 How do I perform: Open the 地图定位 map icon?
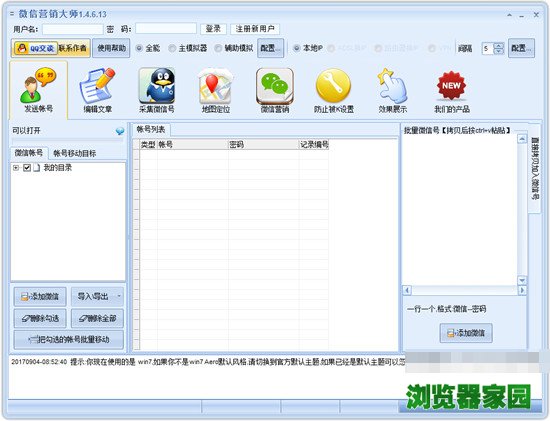215,91
